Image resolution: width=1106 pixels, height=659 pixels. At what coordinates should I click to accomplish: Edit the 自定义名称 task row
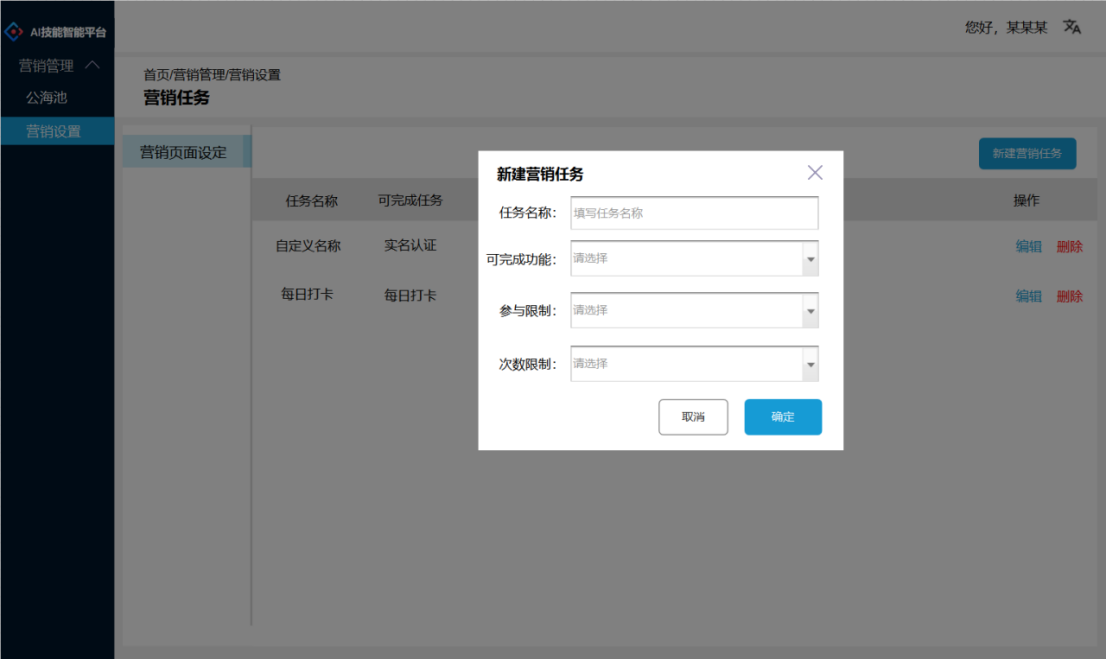tap(1029, 245)
